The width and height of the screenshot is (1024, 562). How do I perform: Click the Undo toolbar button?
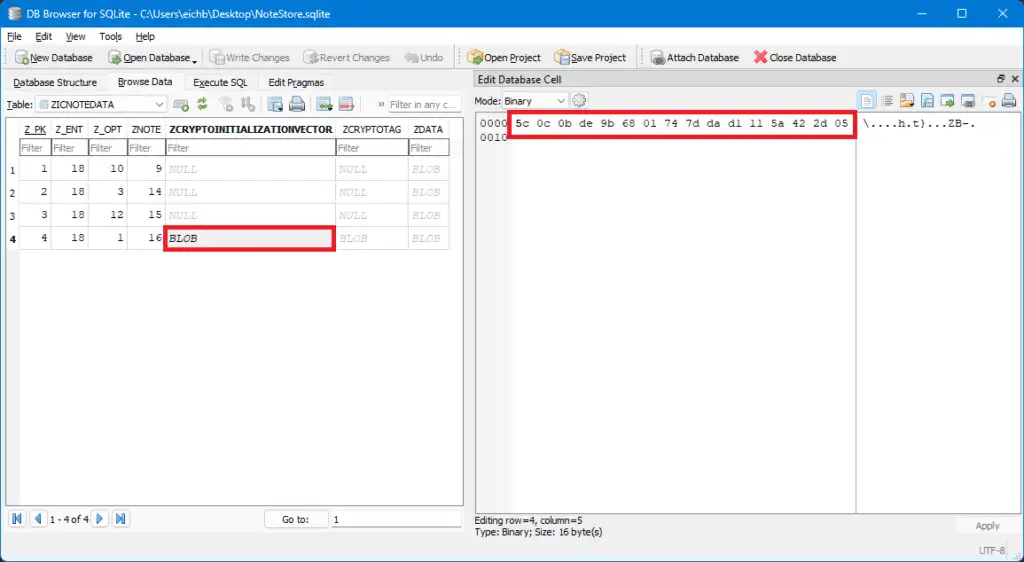424,57
